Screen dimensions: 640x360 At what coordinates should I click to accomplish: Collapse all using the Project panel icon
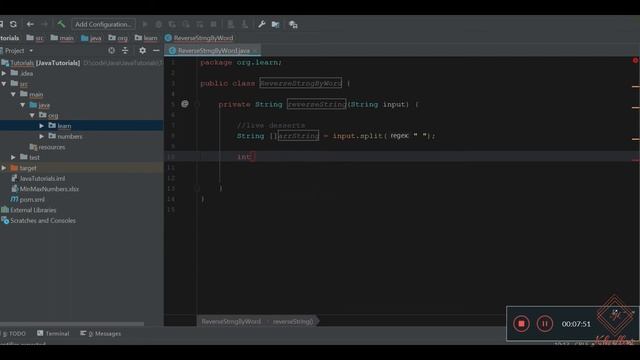click(x=125, y=51)
